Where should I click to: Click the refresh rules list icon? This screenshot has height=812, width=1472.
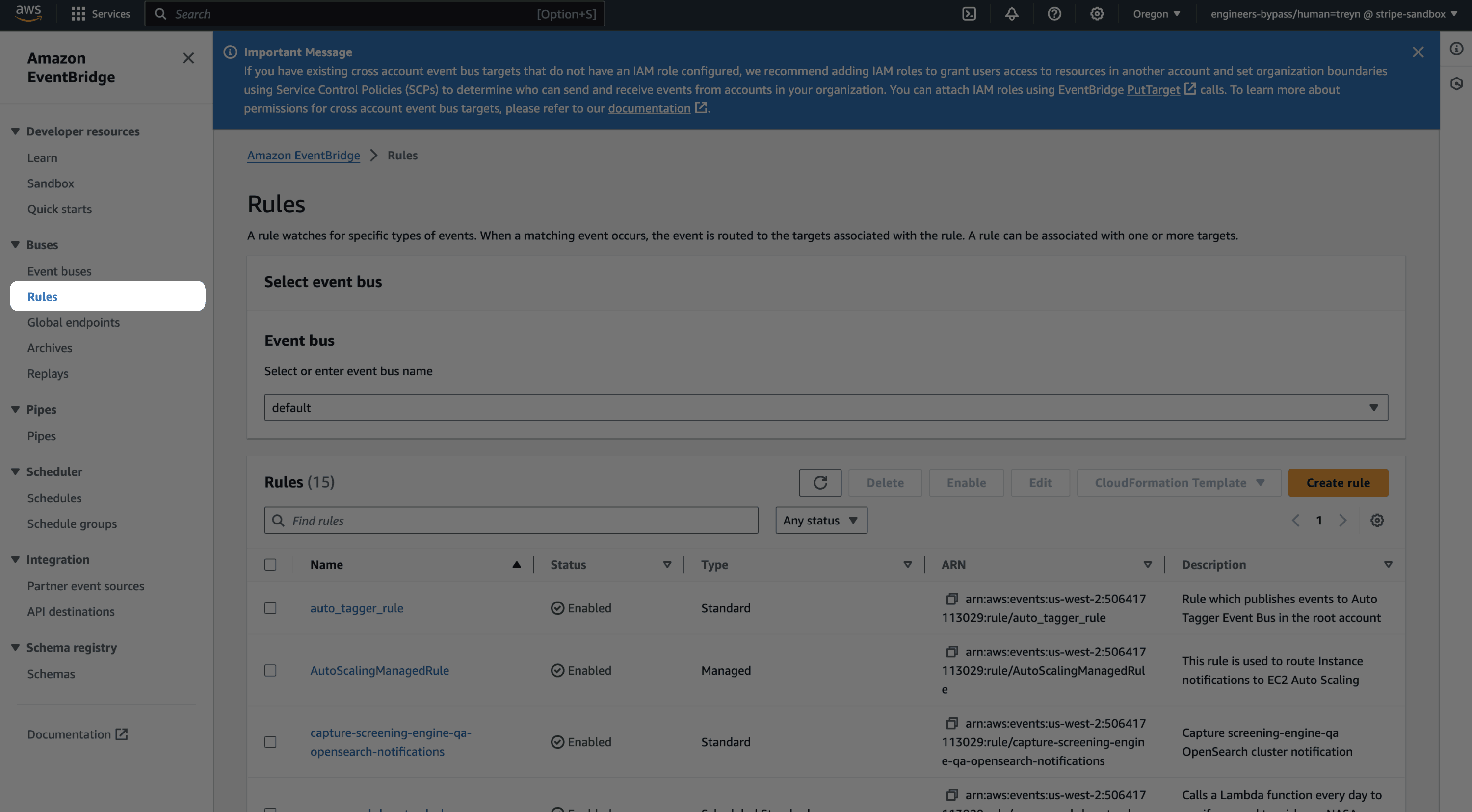click(x=821, y=482)
